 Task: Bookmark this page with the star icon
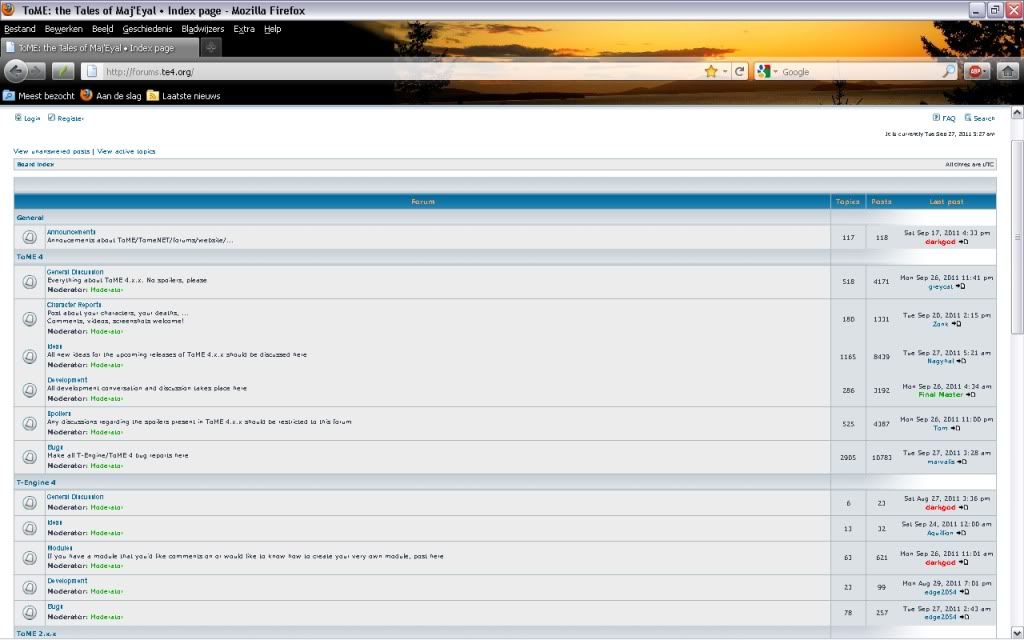point(711,71)
